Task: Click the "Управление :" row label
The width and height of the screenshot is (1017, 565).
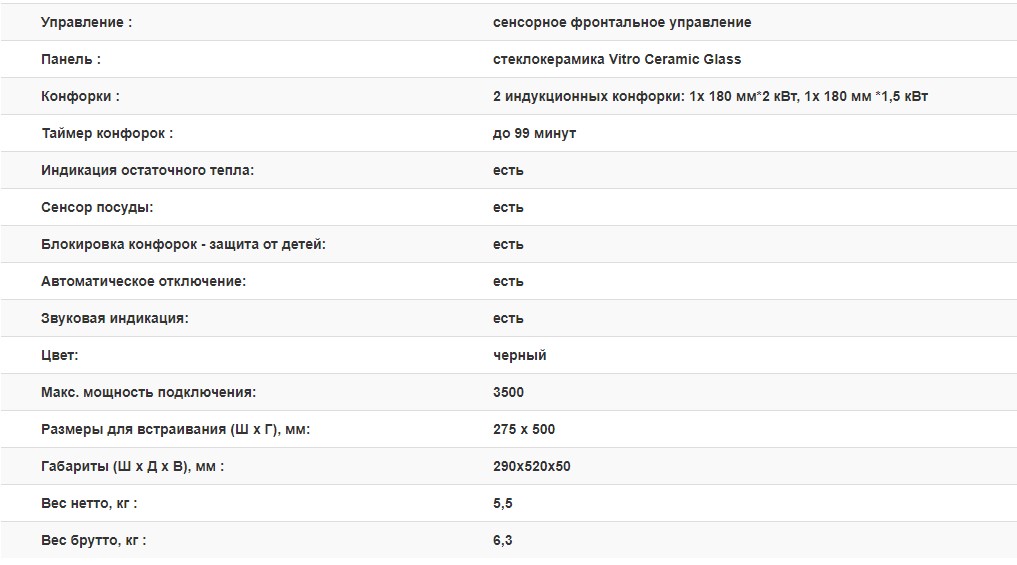Action: pos(86,22)
